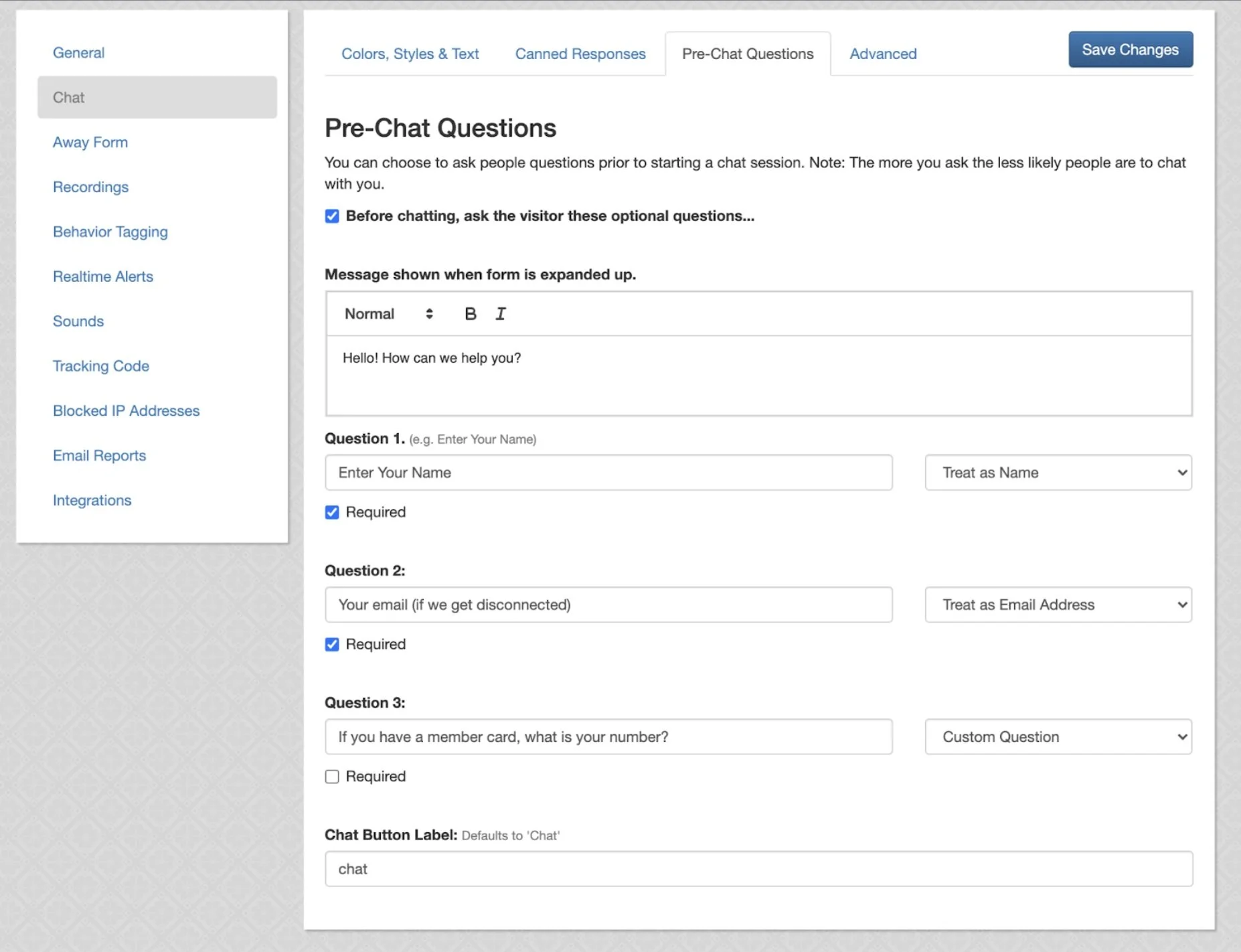Viewport: 1241px width, 952px height.
Task: Click into the 'Hello! How can we help you?' message area
Action: pyautogui.click(x=758, y=375)
